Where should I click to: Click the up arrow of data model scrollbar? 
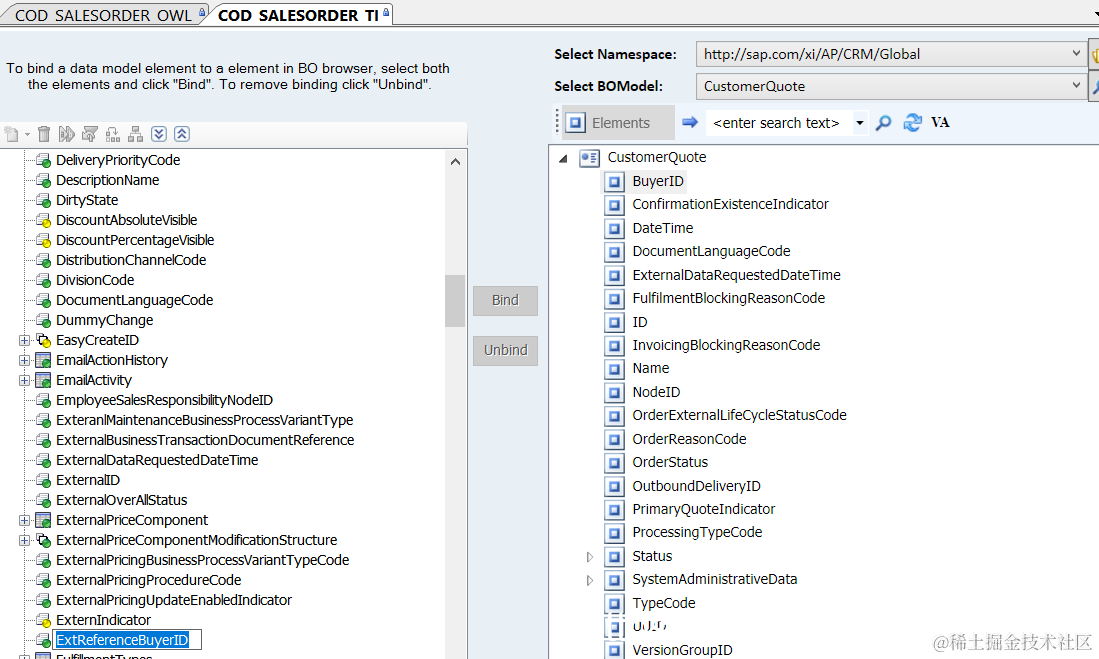click(x=455, y=161)
